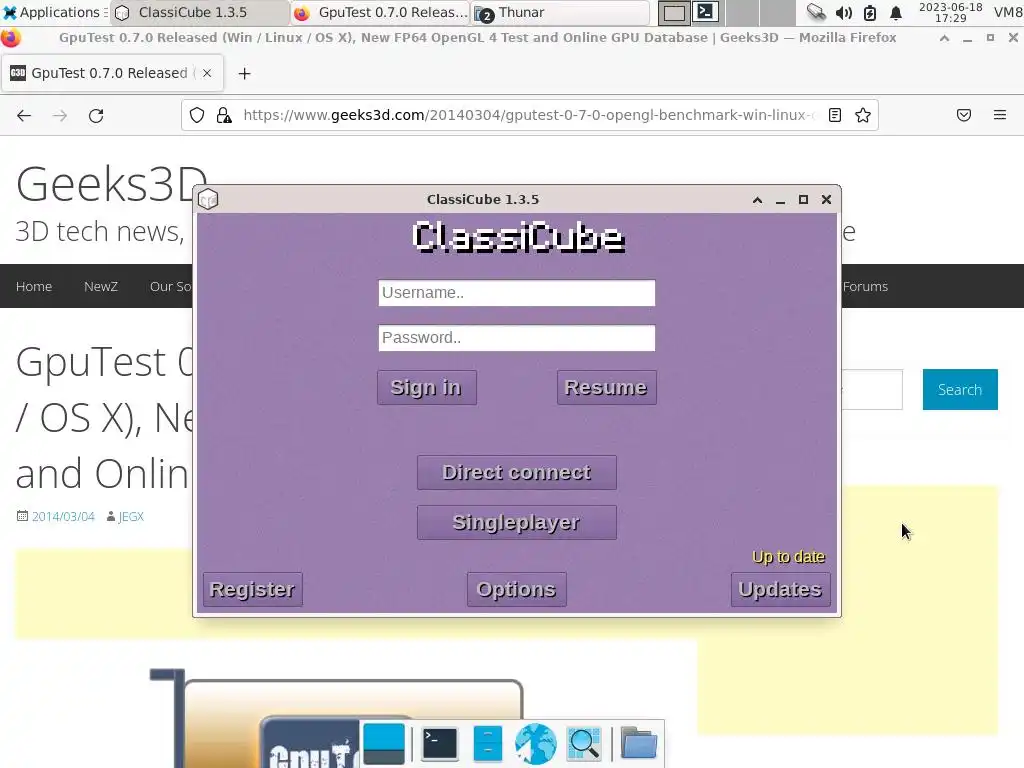Viewport: 1024px width, 768px height.
Task: Focus the Username input field
Action: click(517, 293)
